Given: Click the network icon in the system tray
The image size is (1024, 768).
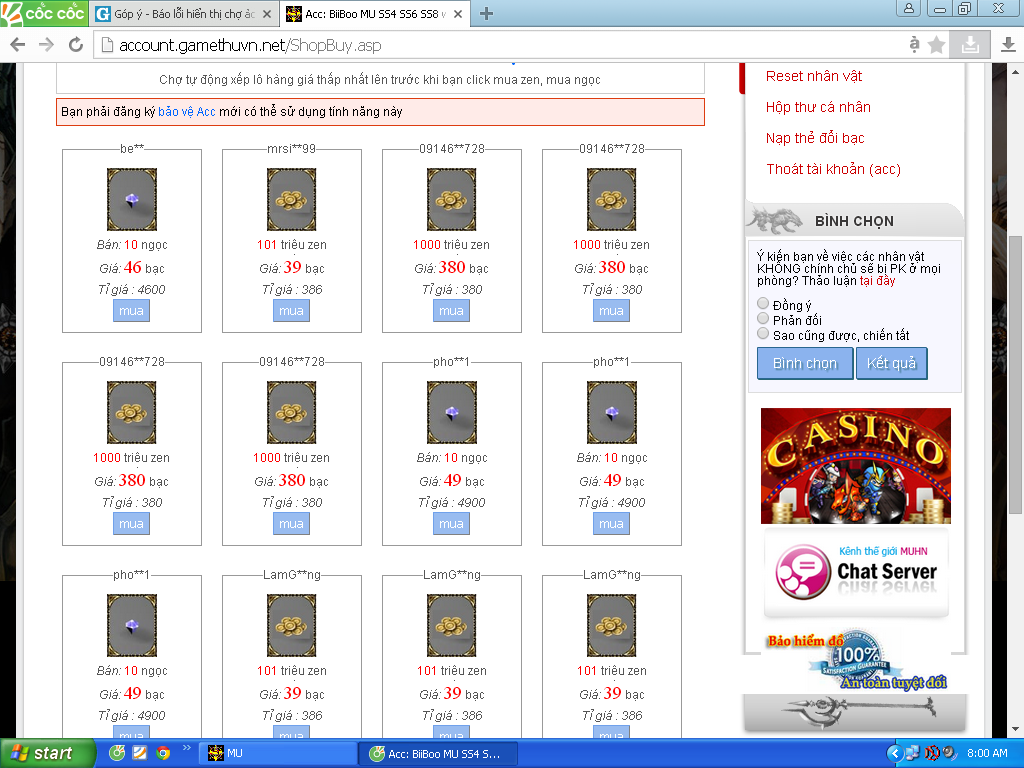Looking at the screenshot, I should pyautogui.click(x=913, y=753).
